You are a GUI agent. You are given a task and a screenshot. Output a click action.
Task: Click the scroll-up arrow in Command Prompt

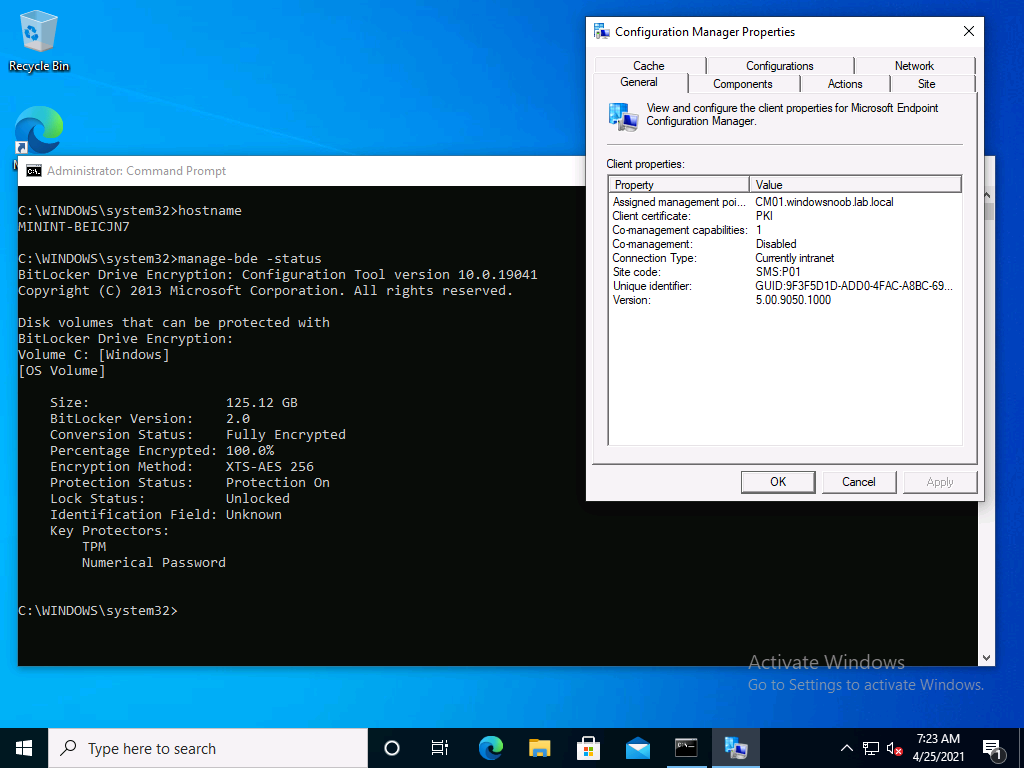point(986,195)
